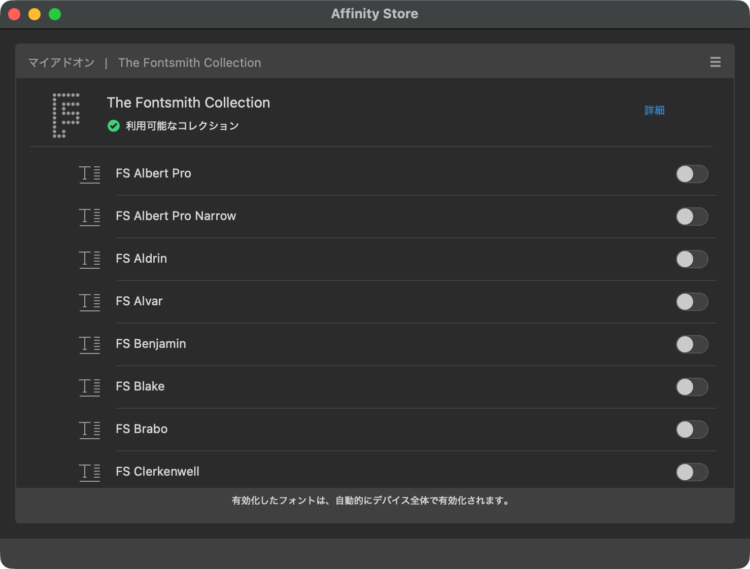Screen dimensions: 750x569
Task: Toggle the FS Alvar font on
Action: (x=691, y=302)
